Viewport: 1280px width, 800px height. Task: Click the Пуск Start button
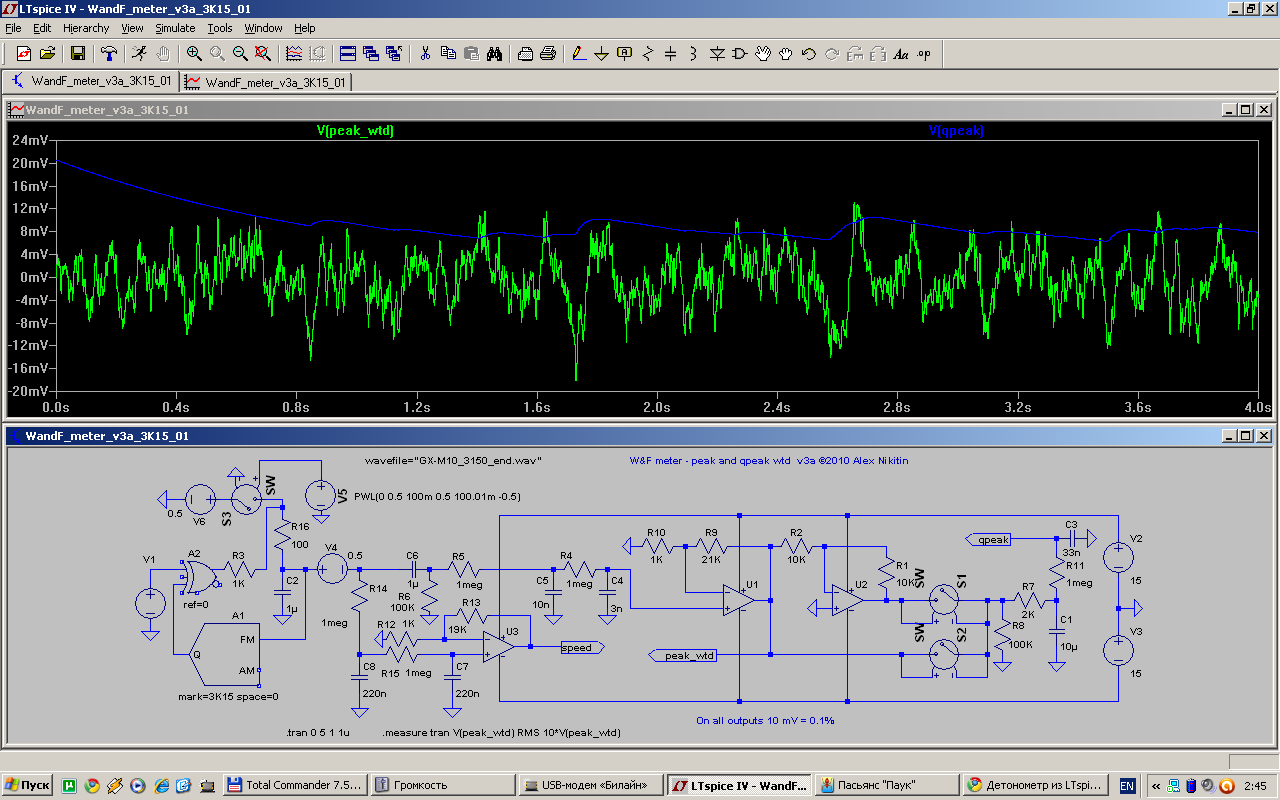click(x=27, y=786)
